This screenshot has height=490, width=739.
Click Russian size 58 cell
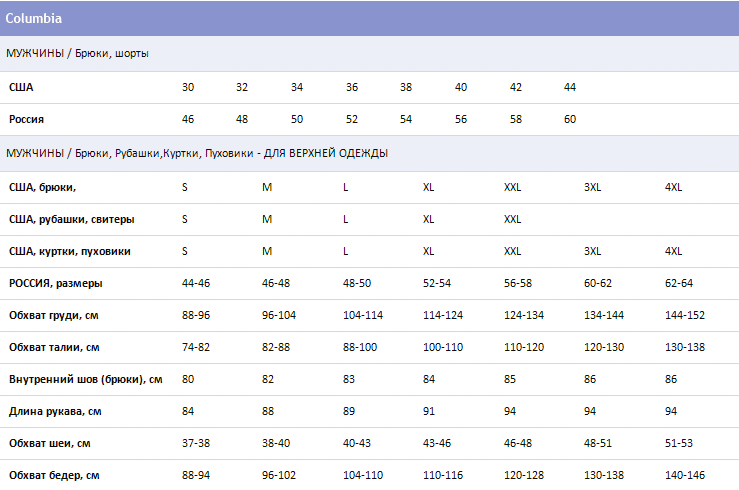click(516, 119)
